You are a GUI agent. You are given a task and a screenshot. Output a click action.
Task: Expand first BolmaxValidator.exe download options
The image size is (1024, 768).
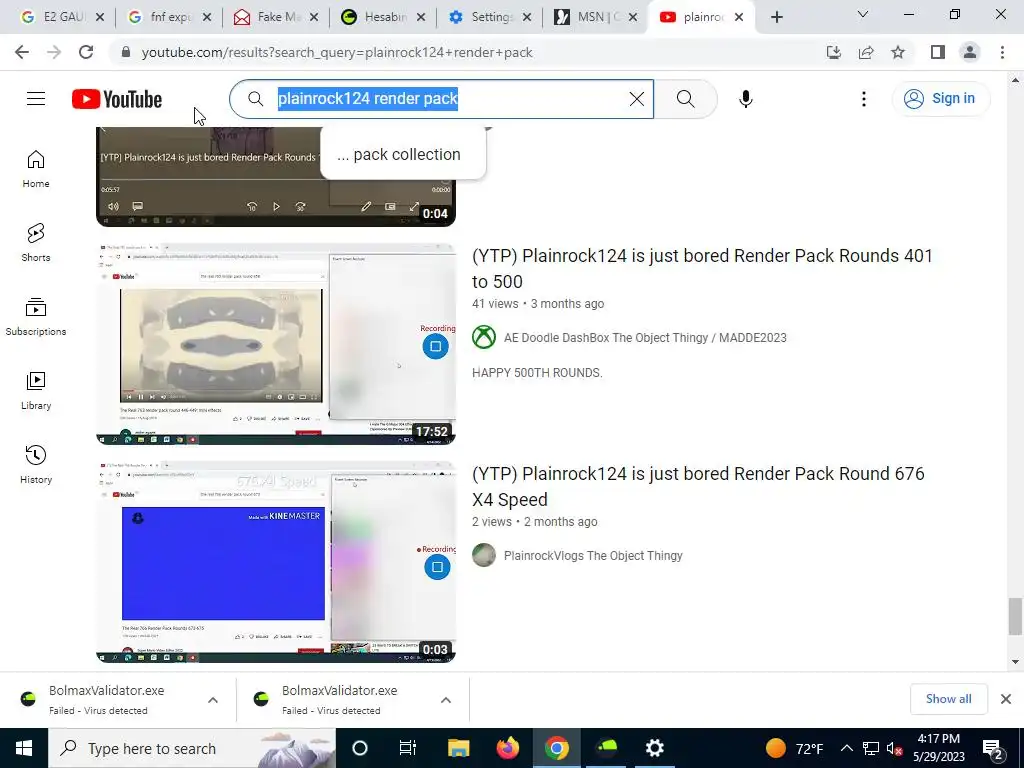pyautogui.click(x=213, y=700)
